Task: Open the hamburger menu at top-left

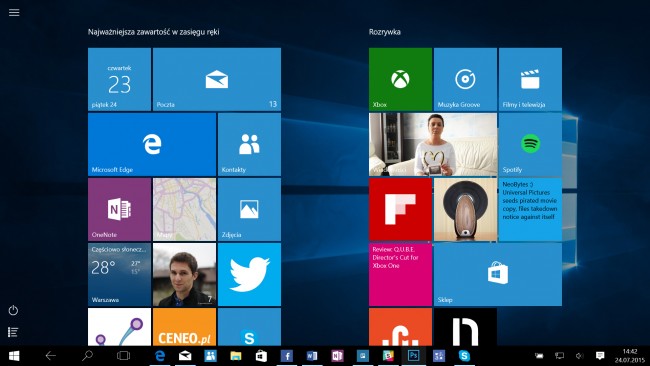Action: tap(14, 12)
